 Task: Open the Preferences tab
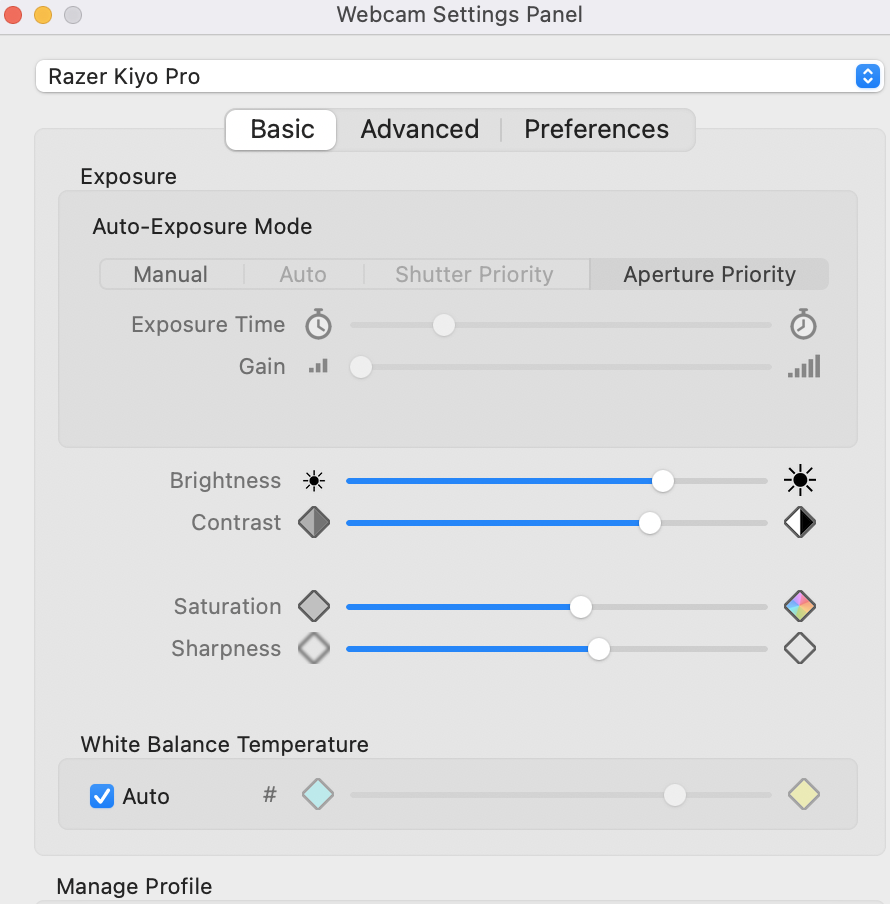tap(596, 129)
